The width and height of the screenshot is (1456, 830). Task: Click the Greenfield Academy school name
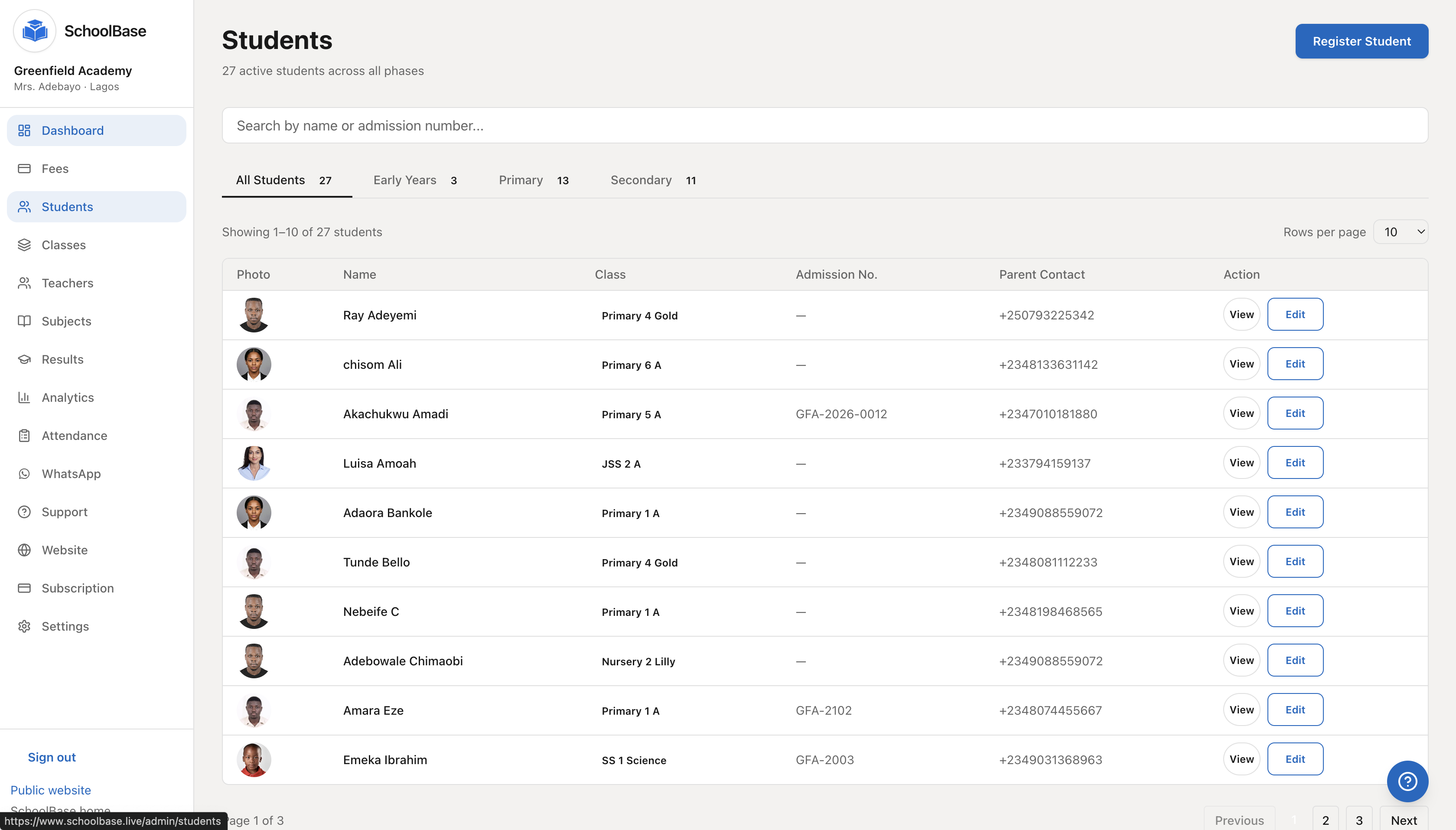tap(73, 71)
